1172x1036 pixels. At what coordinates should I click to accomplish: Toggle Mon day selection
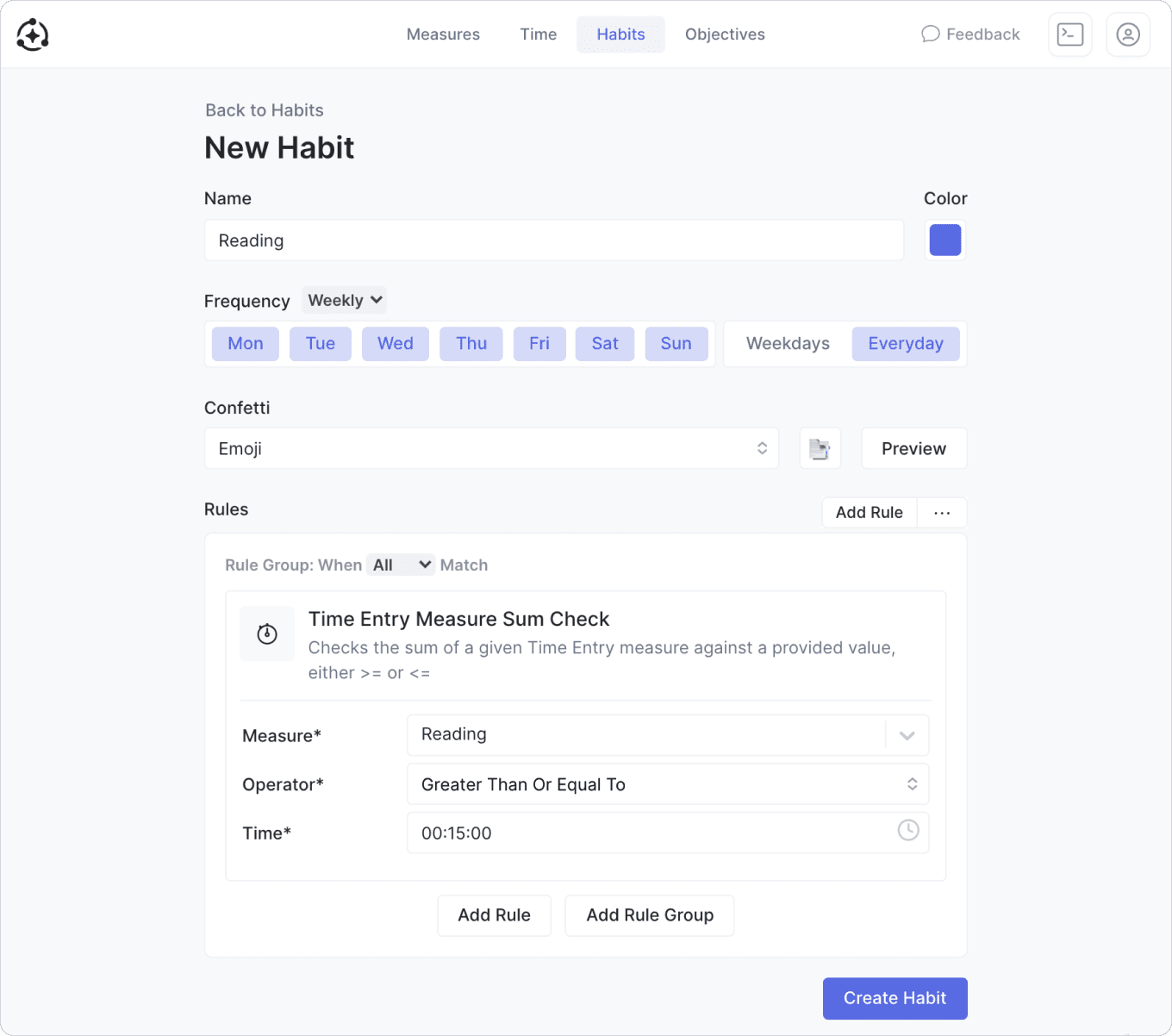(246, 344)
